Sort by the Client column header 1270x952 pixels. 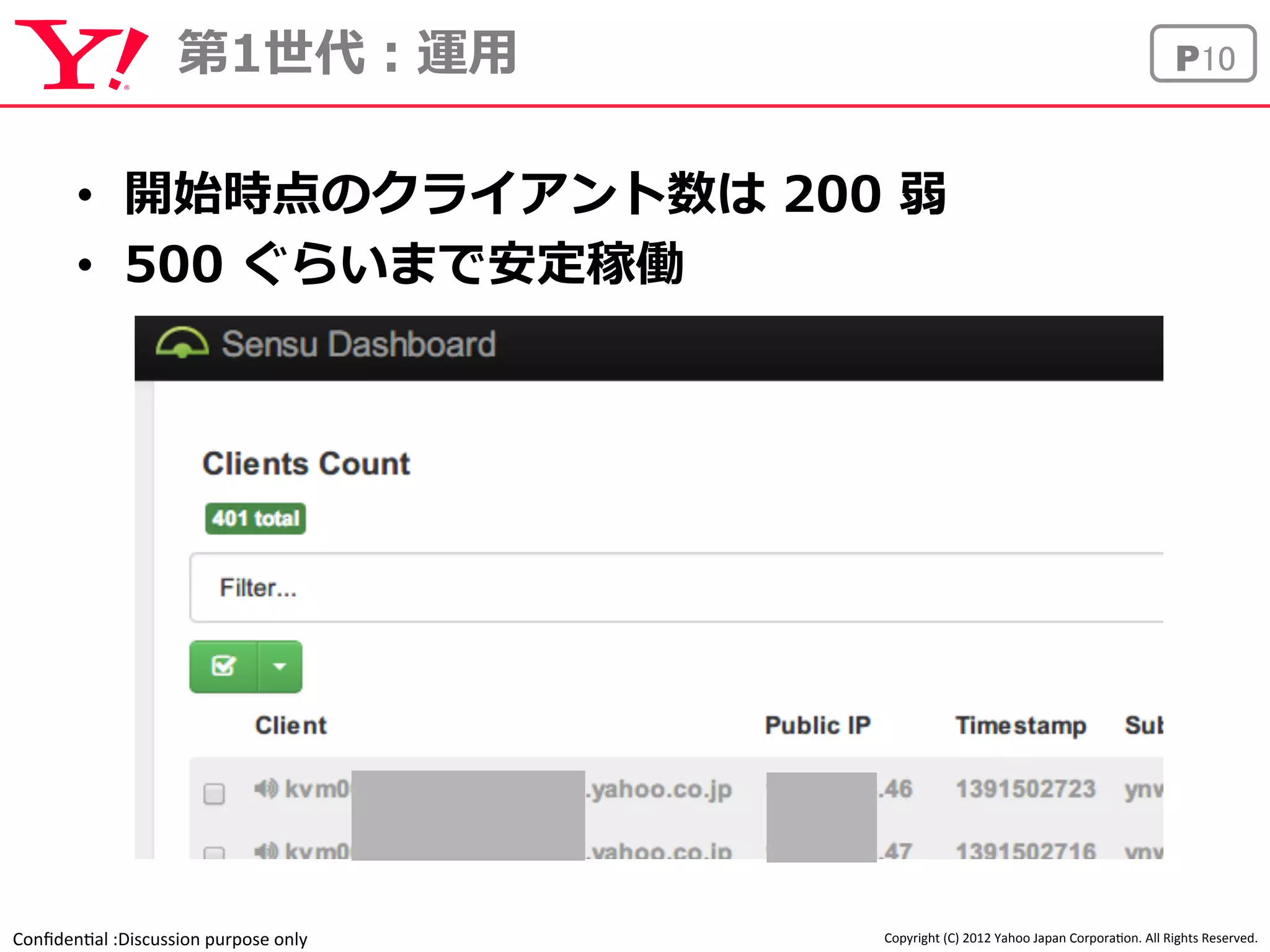point(291,725)
